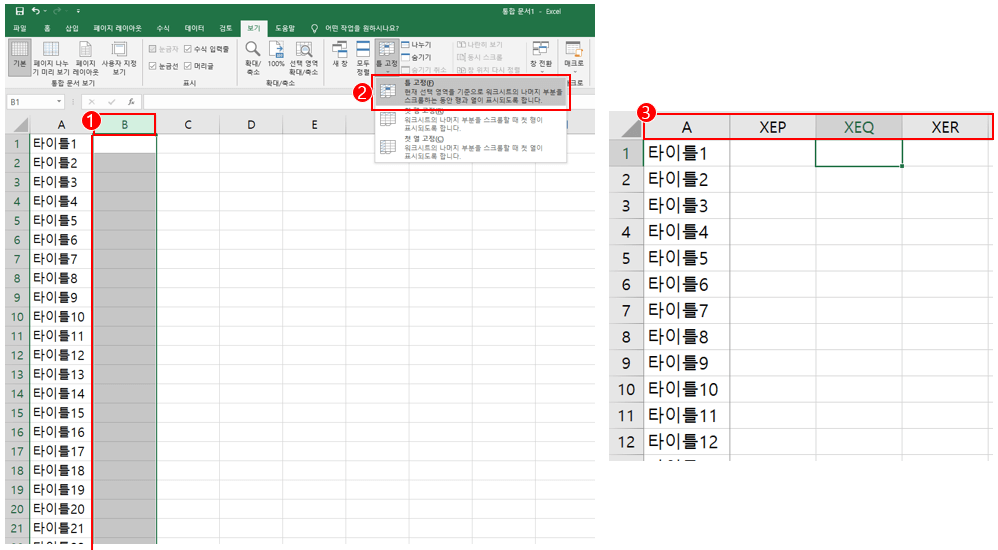Click the select-all corner in left sheet
Screen dimensions: 998x550
(x=18, y=124)
